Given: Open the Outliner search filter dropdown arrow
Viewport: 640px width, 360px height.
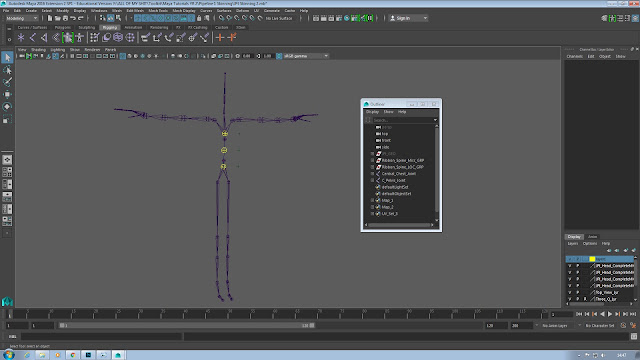Looking at the screenshot, I should click(435, 120).
